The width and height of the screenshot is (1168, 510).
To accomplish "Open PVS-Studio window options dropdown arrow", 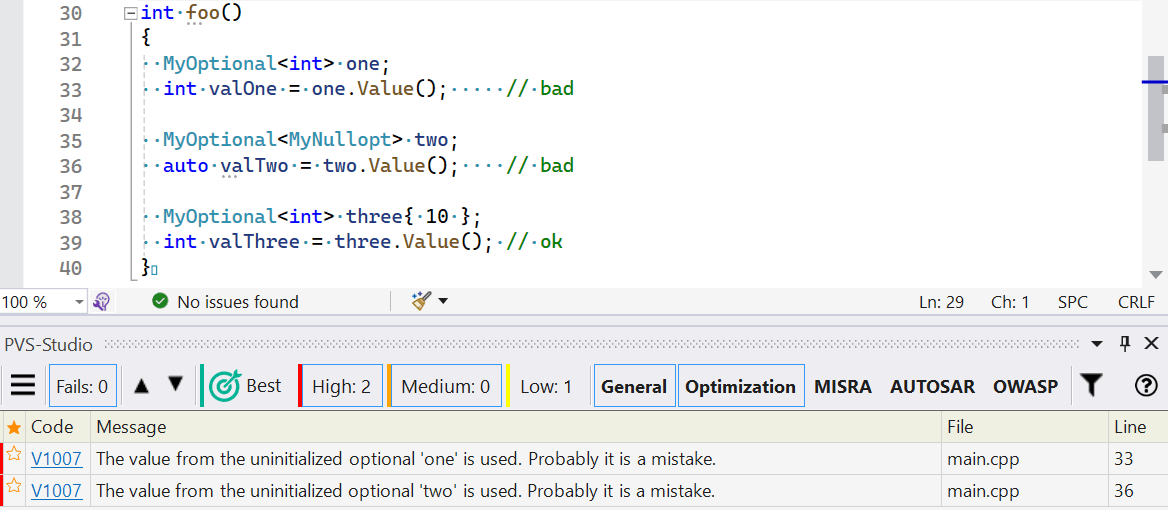I will click(1097, 344).
